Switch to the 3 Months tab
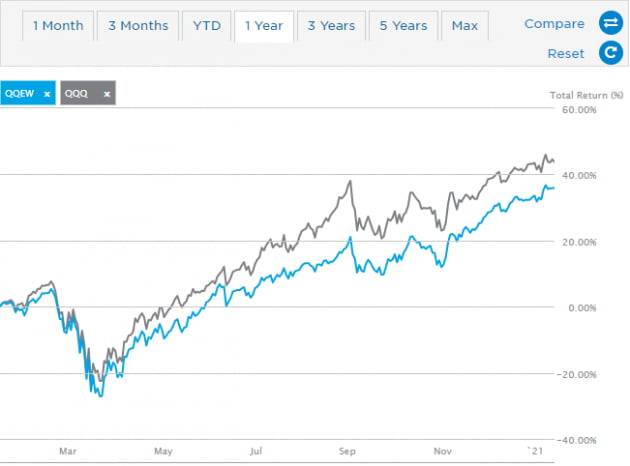Viewport: 630px width, 466px height. [x=138, y=25]
